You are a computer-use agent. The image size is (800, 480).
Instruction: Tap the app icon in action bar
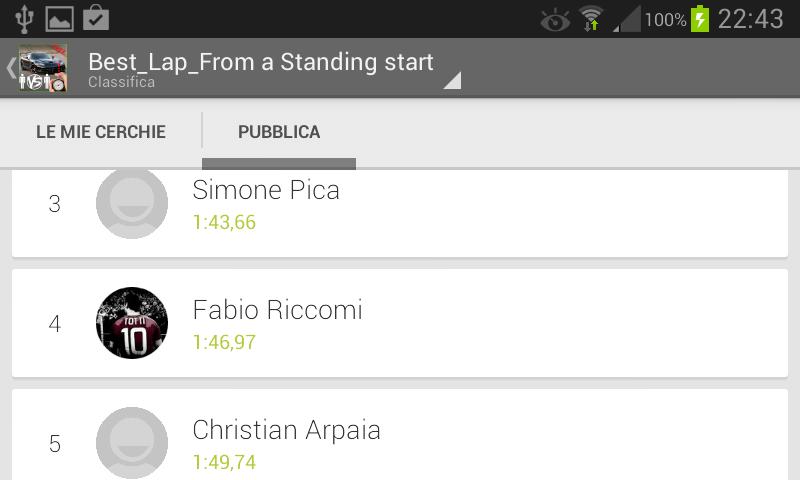tap(43, 69)
